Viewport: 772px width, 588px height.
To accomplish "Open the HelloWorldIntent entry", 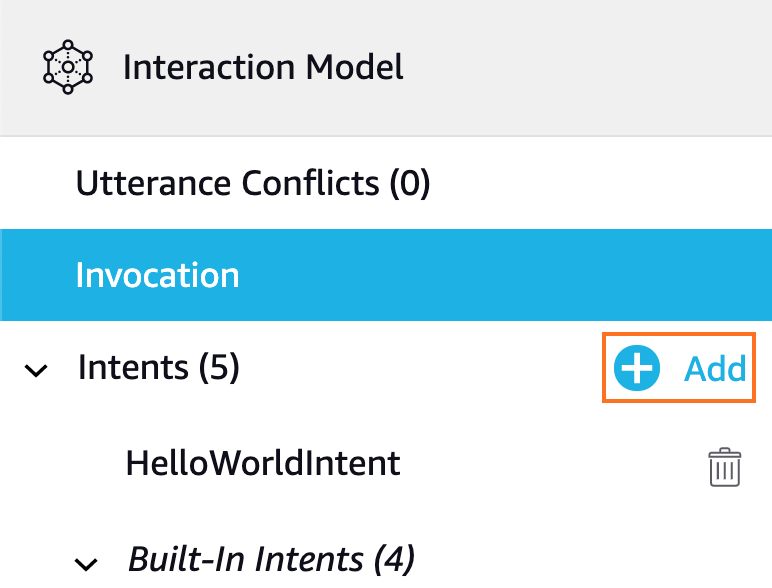I will pos(263,463).
